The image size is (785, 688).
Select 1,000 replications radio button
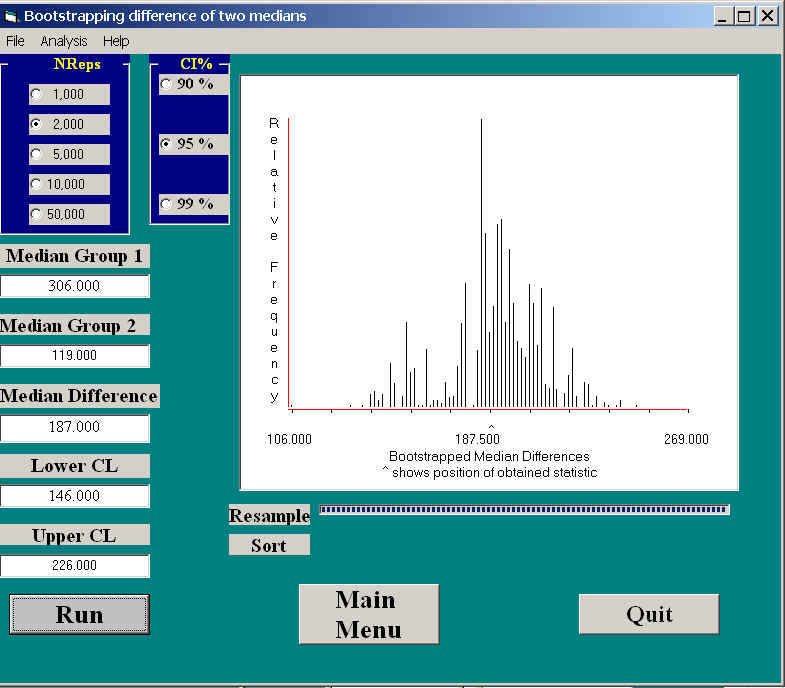tap(37, 95)
